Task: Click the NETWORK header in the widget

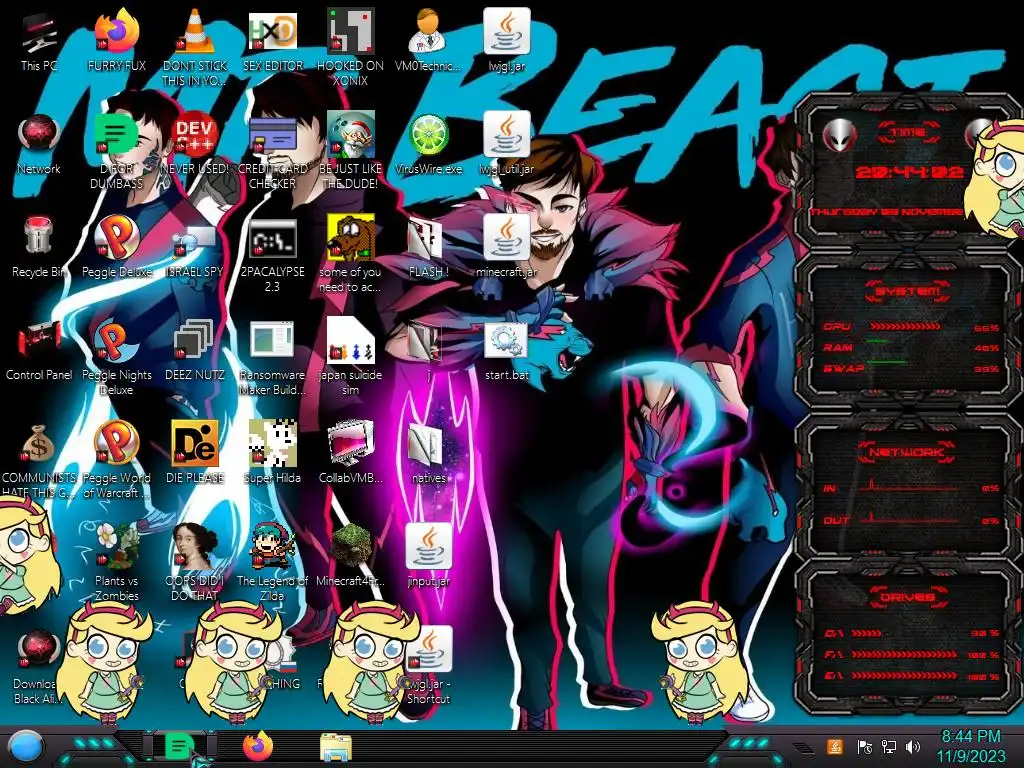Action: (906, 452)
